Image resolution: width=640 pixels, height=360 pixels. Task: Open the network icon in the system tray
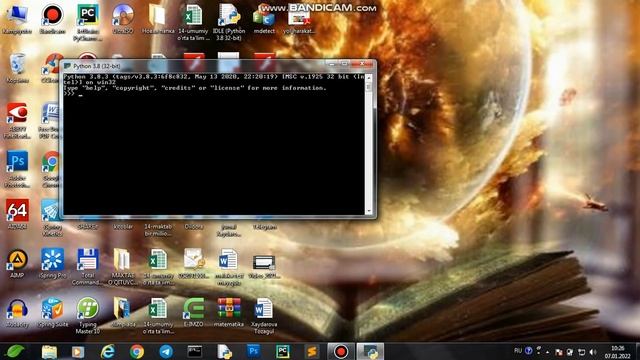click(x=582, y=352)
